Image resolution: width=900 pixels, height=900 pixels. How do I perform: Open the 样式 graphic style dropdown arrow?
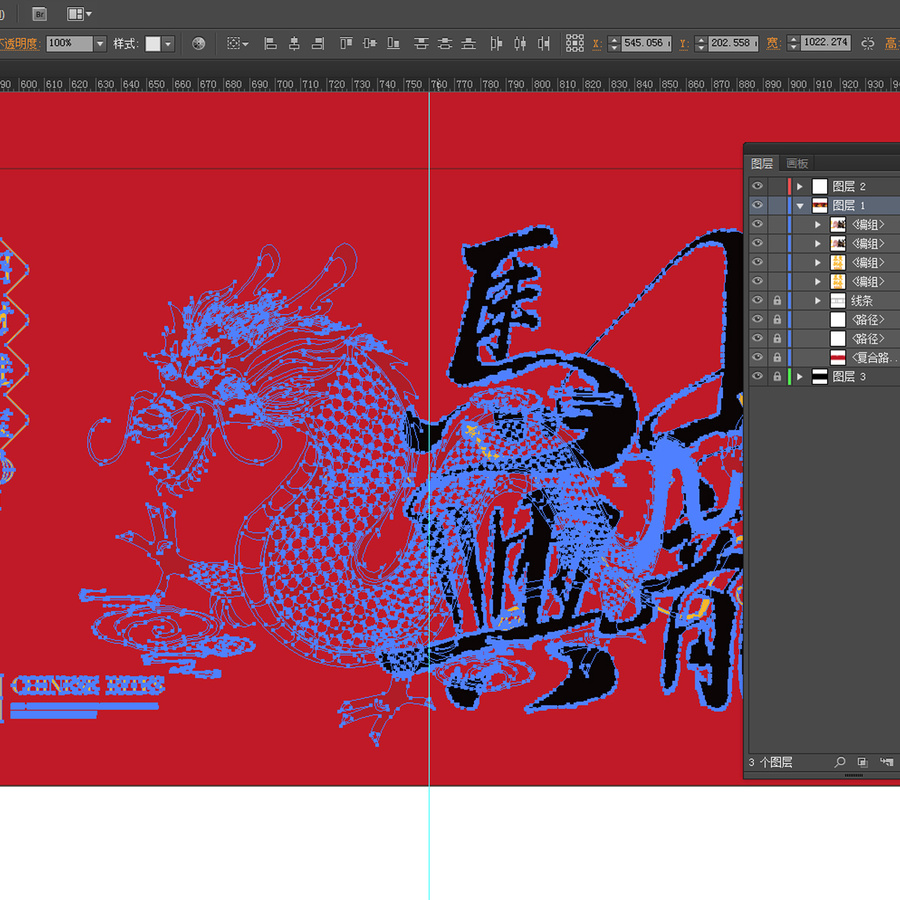[168, 44]
